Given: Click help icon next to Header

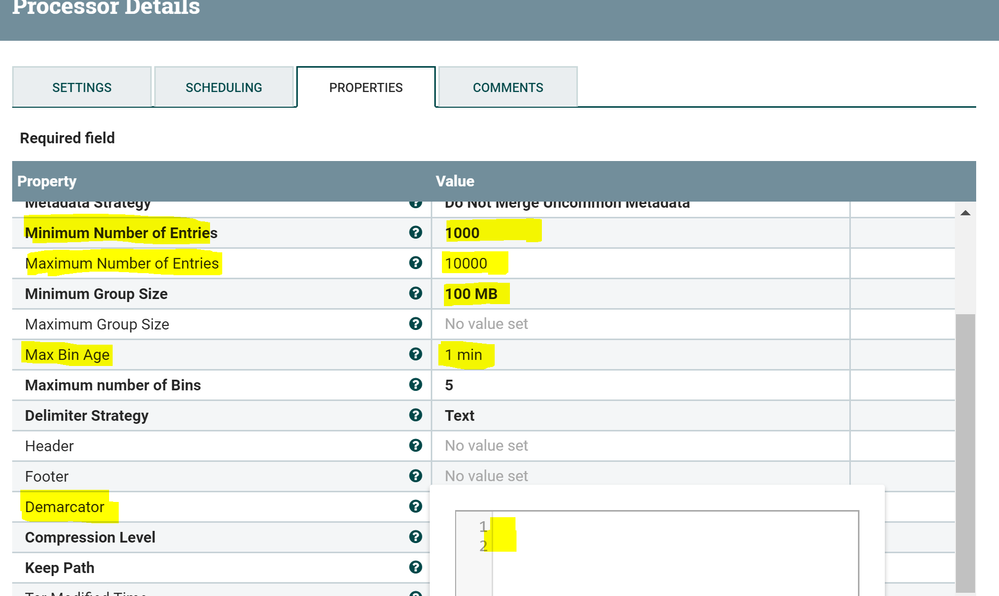Looking at the screenshot, I should [415, 446].
